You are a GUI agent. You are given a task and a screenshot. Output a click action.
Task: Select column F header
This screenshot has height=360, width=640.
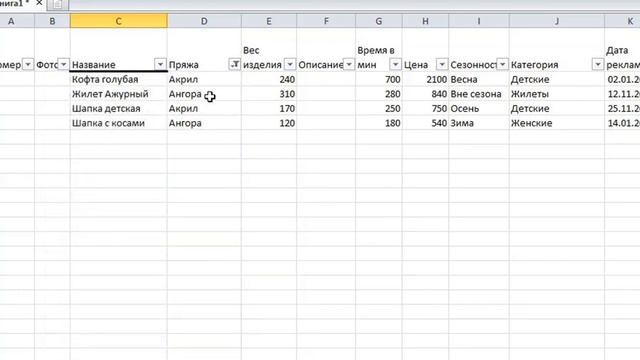tap(326, 21)
